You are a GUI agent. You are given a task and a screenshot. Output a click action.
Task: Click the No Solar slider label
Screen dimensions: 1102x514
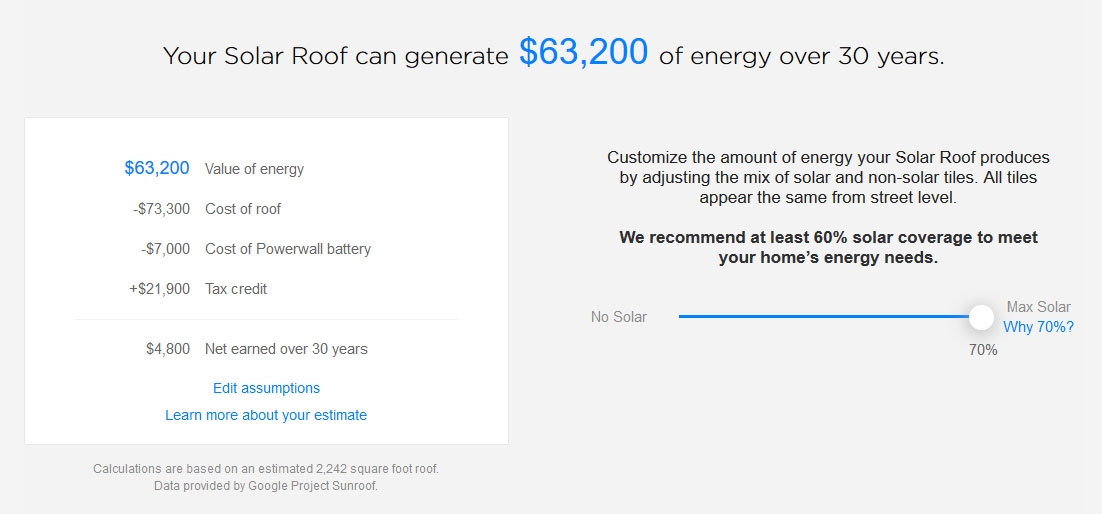tap(619, 317)
